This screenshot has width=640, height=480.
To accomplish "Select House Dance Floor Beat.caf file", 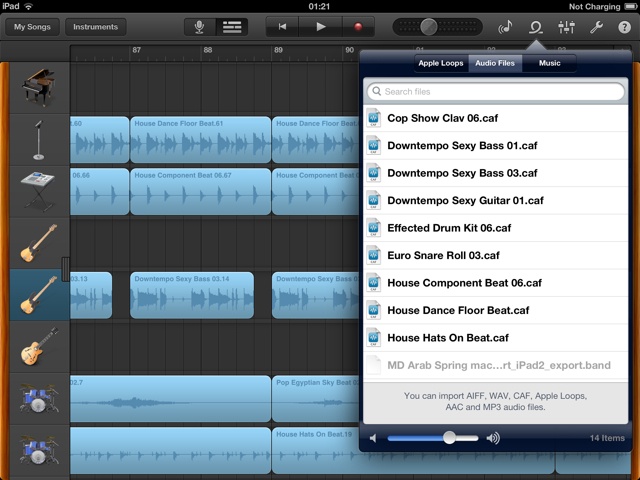I will tap(496, 310).
